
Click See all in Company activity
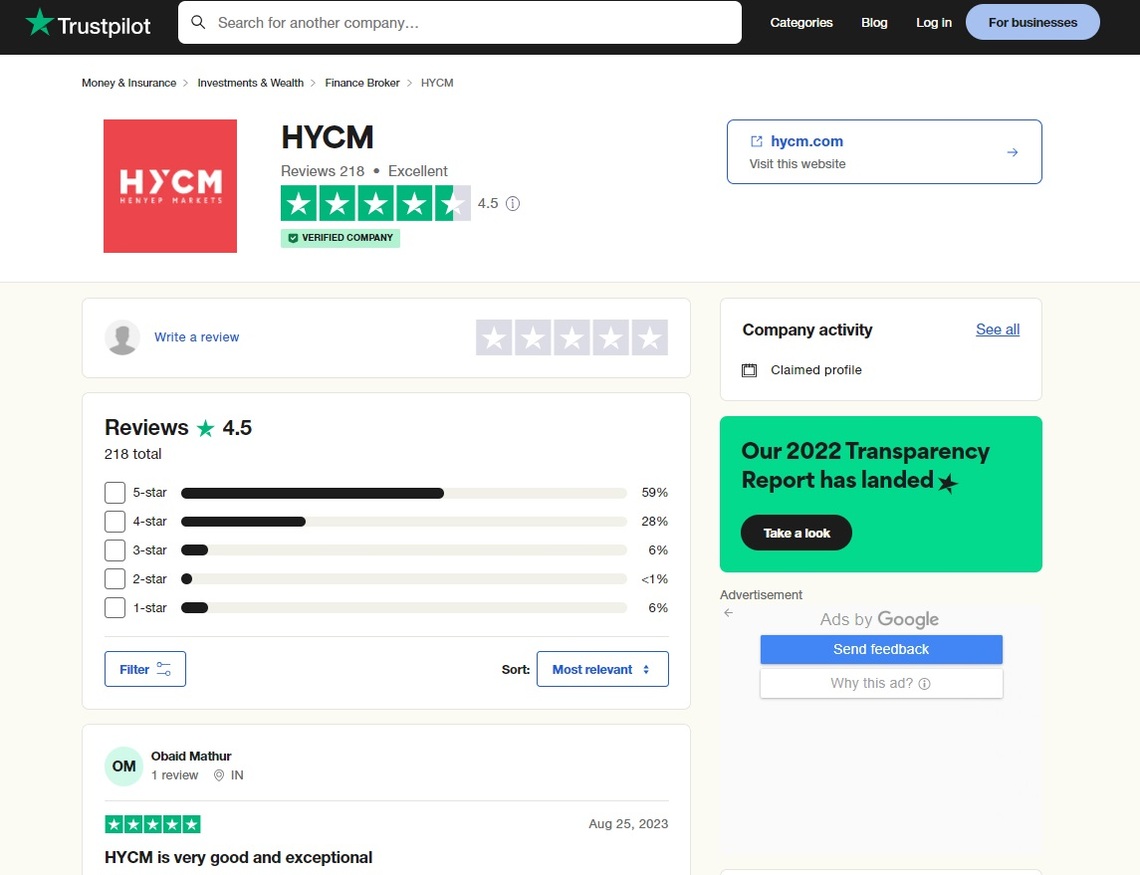point(998,329)
